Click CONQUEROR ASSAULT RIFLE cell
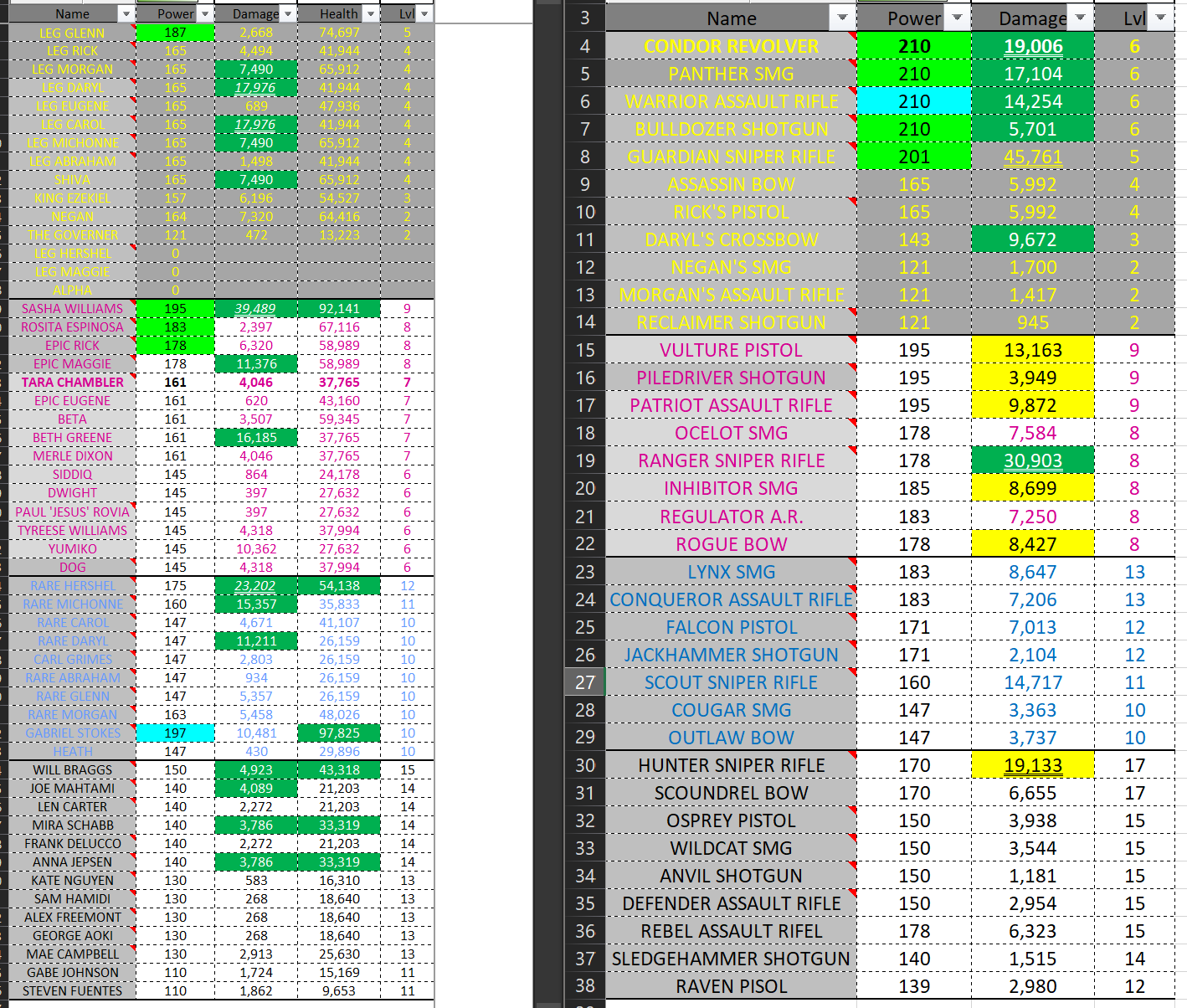Image resolution: width=1187 pixels, height=1008 pixels. pos(731,599)
